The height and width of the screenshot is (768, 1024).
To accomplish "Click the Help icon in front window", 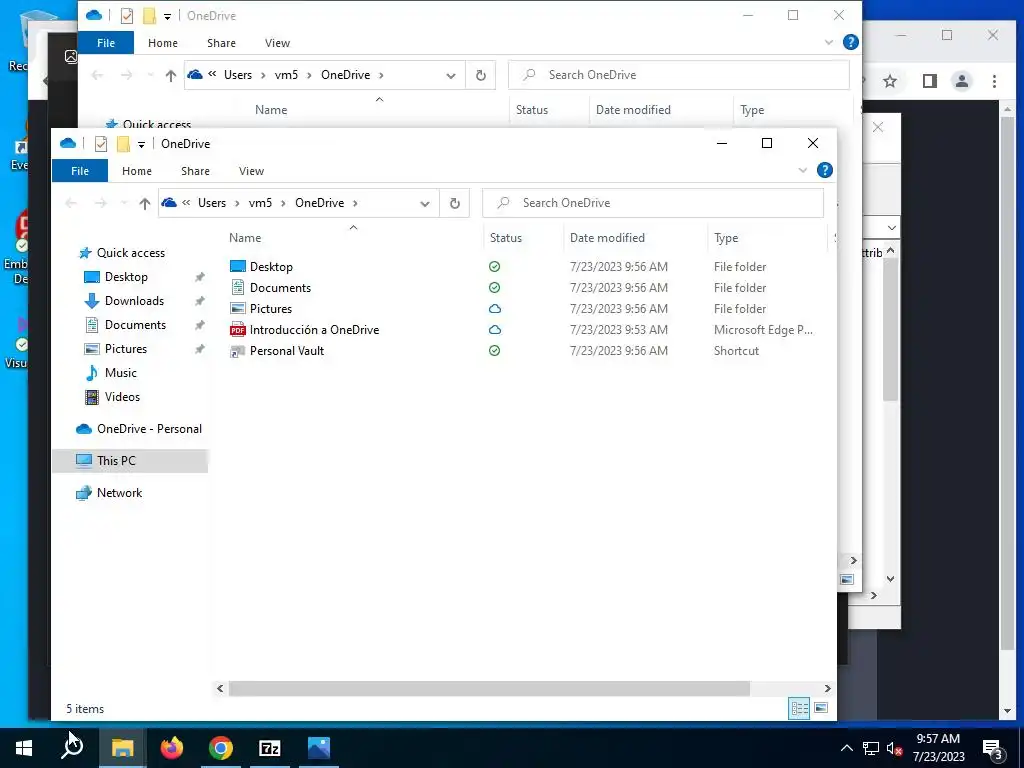I will 825,170.
